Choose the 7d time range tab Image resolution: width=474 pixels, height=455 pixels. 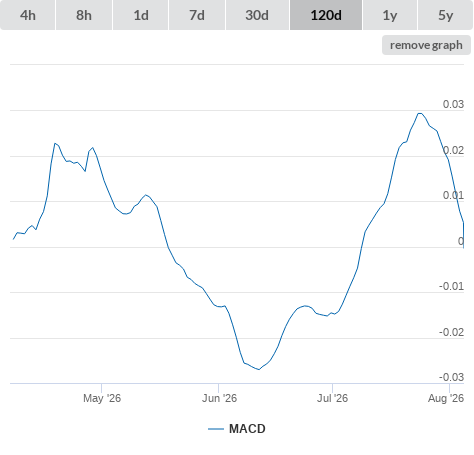coord(197,15)
